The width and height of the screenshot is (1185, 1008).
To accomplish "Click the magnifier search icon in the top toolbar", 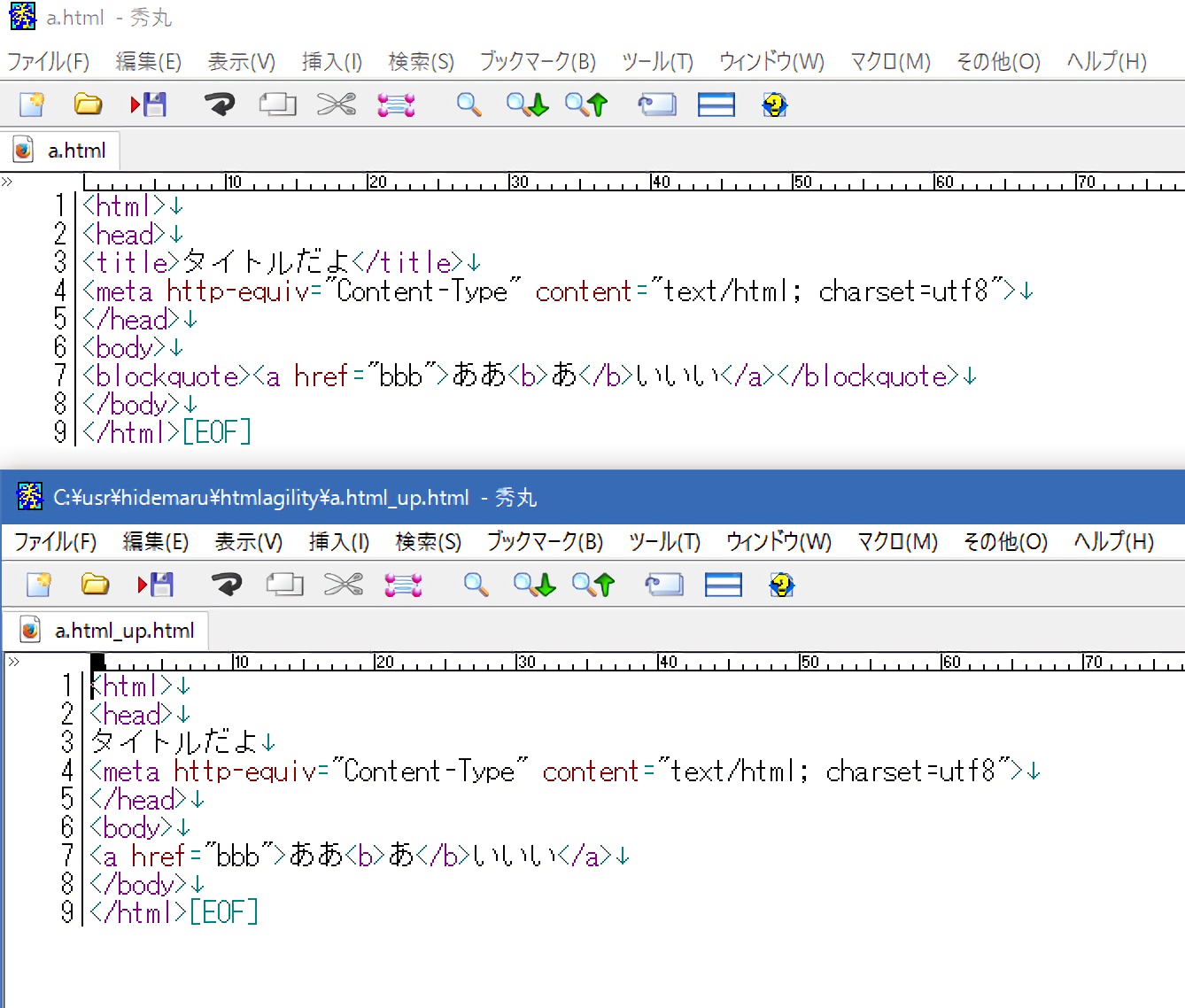I will click(469, 105).
